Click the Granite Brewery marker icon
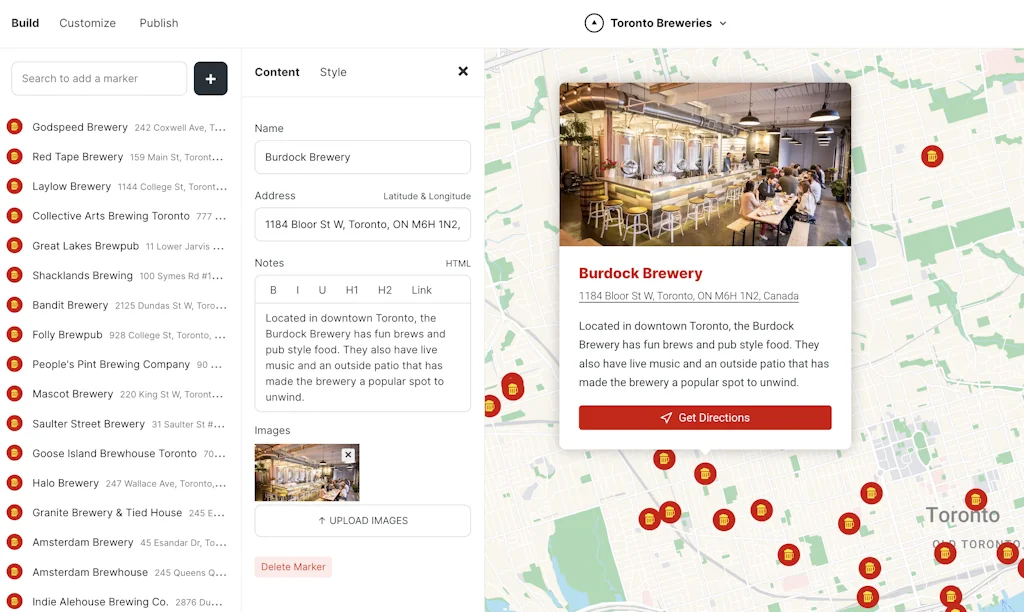This screenshot has width=1024, height=612. [14, 512]
